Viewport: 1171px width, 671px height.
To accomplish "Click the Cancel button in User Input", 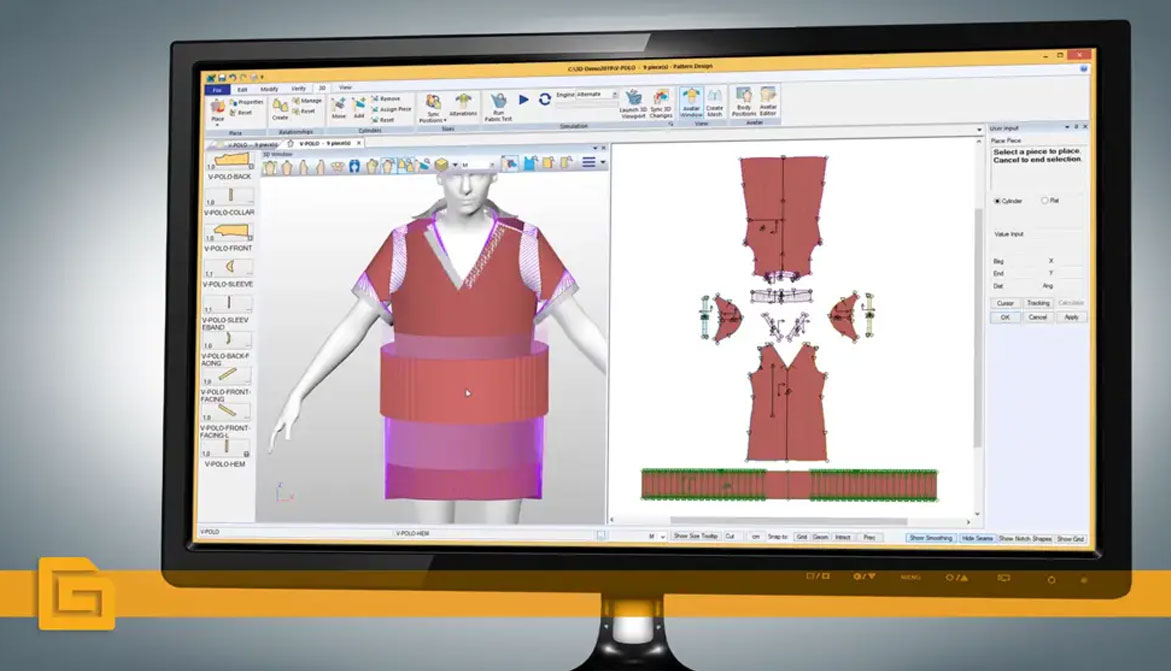I will 1038,317.
